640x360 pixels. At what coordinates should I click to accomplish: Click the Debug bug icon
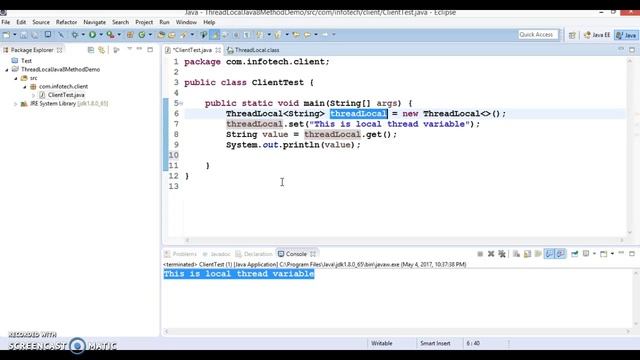75,35
